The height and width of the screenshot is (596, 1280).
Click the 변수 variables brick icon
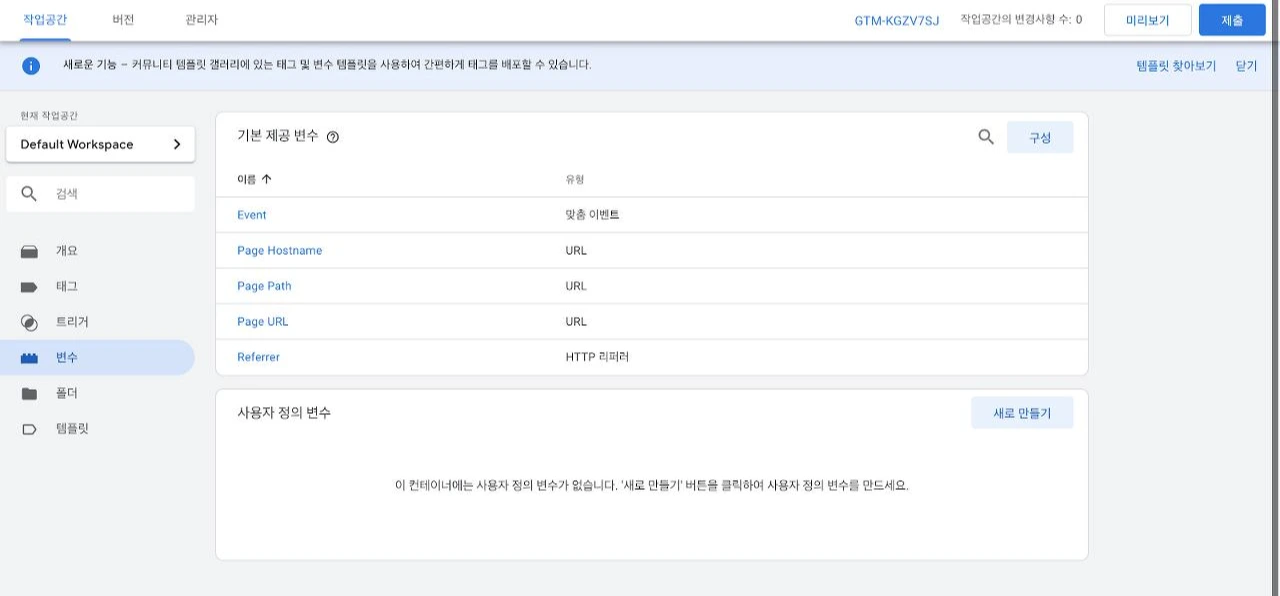click(29, 358)
